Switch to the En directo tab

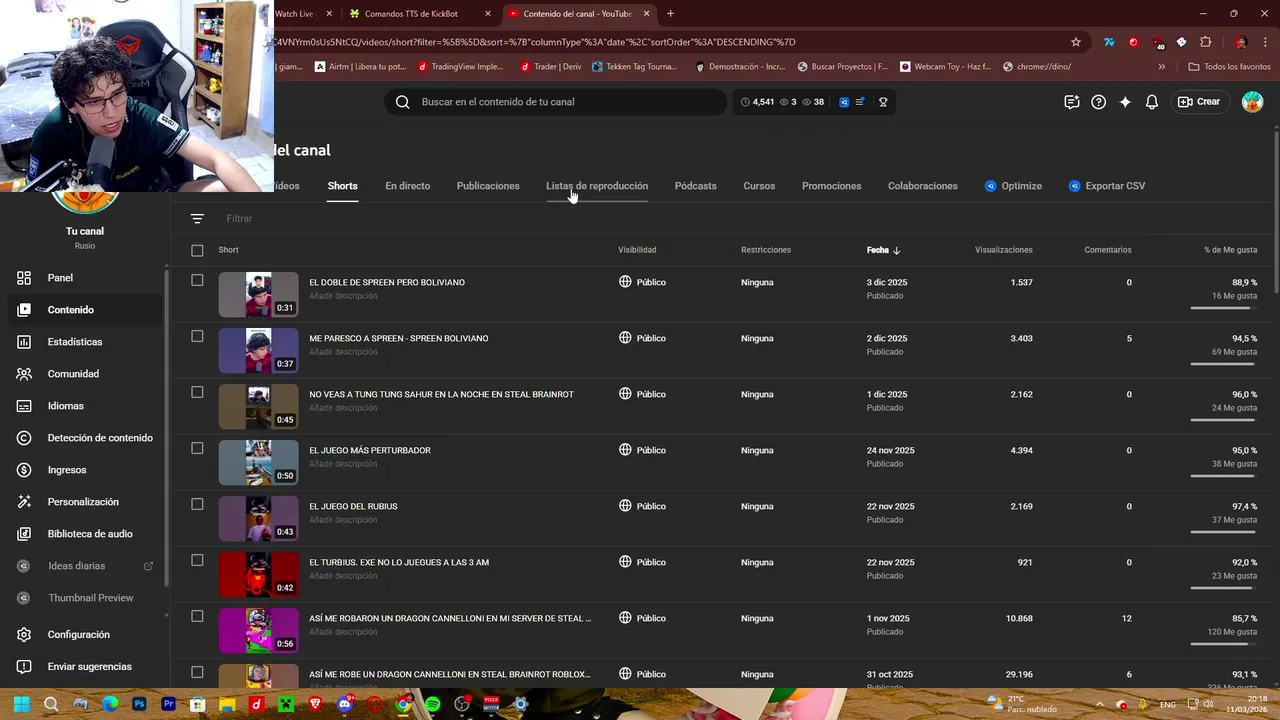pos(407,186)
